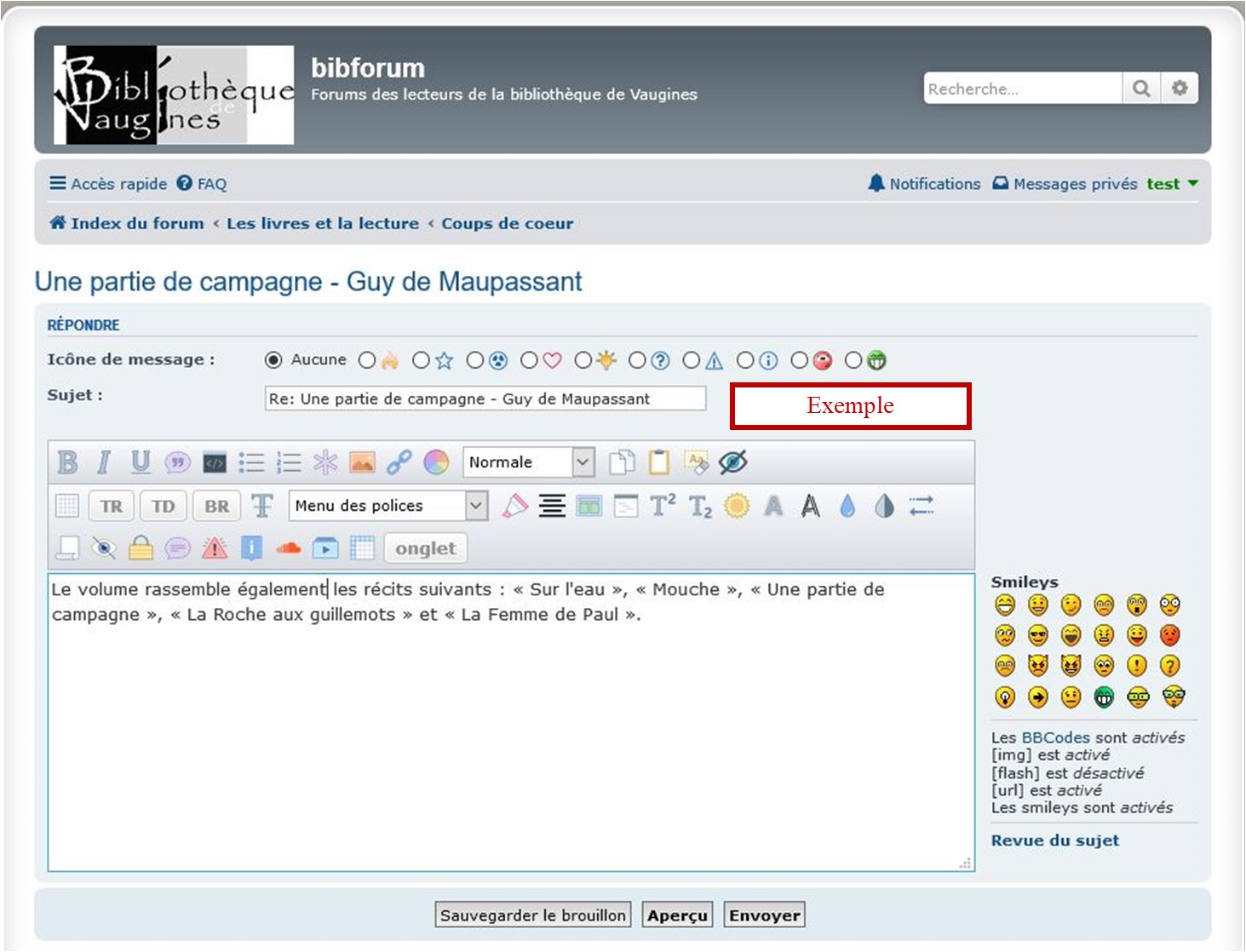
Task: Open the 'Accès rapide' menu
Action: tap(108, 184)
